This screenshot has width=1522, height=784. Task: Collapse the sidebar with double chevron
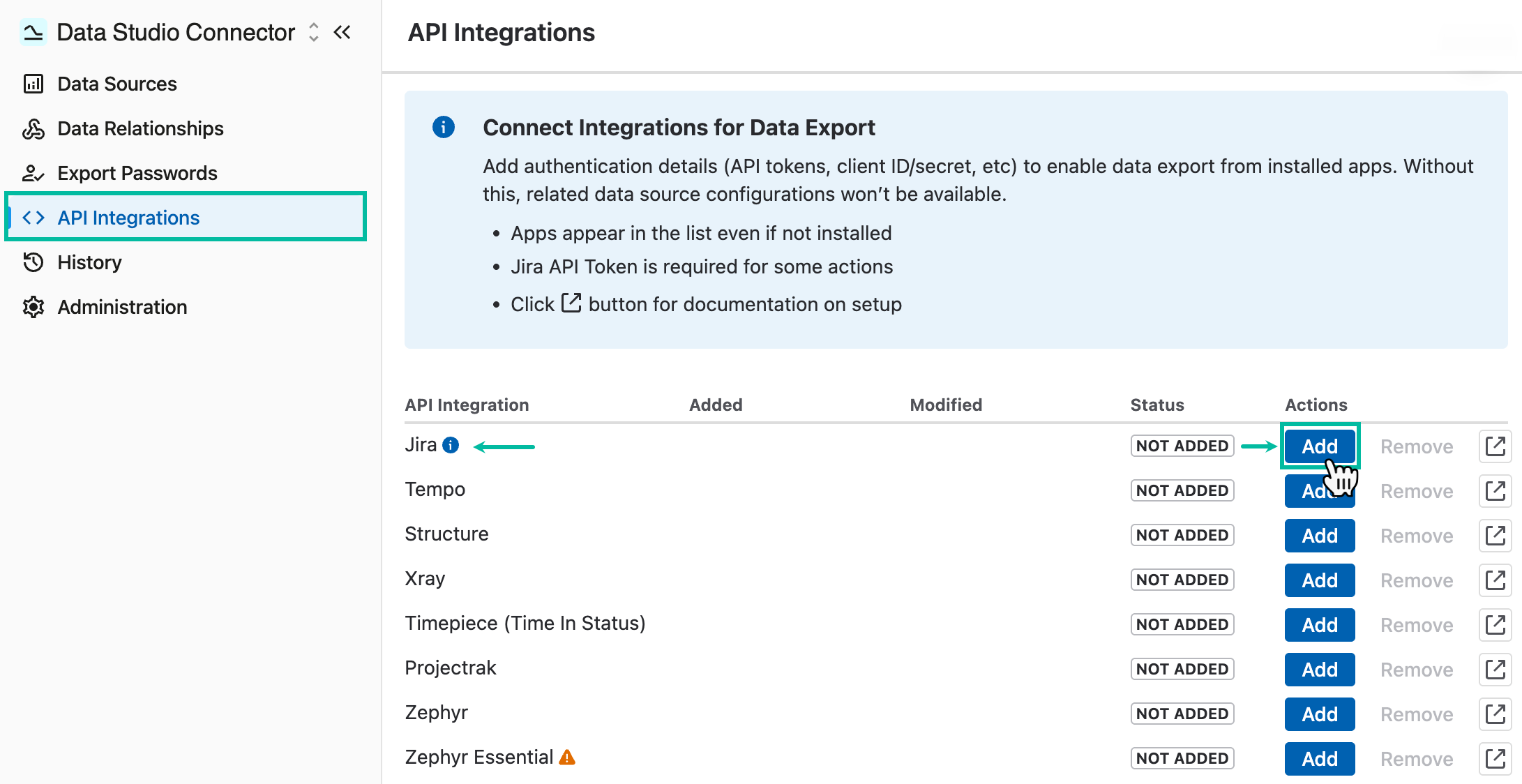[x=342, y=32]
